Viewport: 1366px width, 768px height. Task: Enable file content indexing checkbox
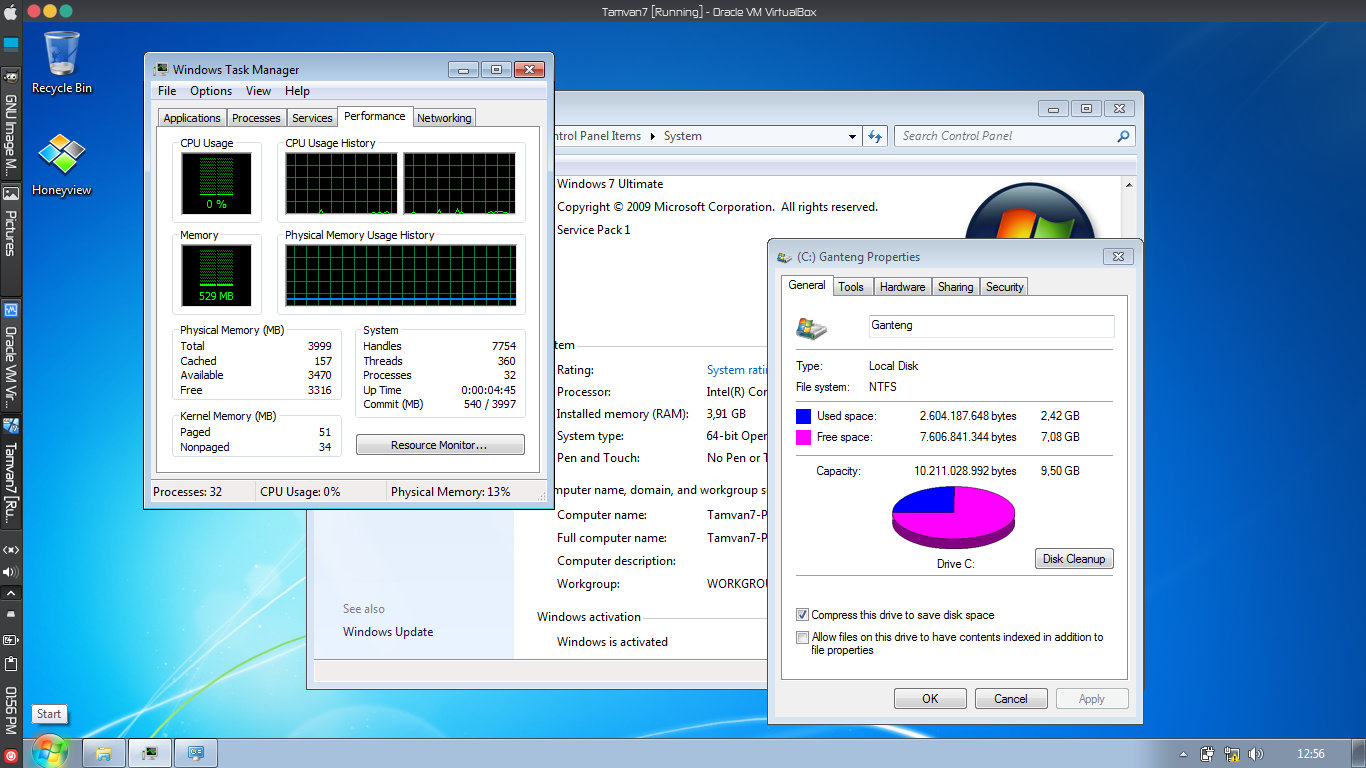pos(802,637)
